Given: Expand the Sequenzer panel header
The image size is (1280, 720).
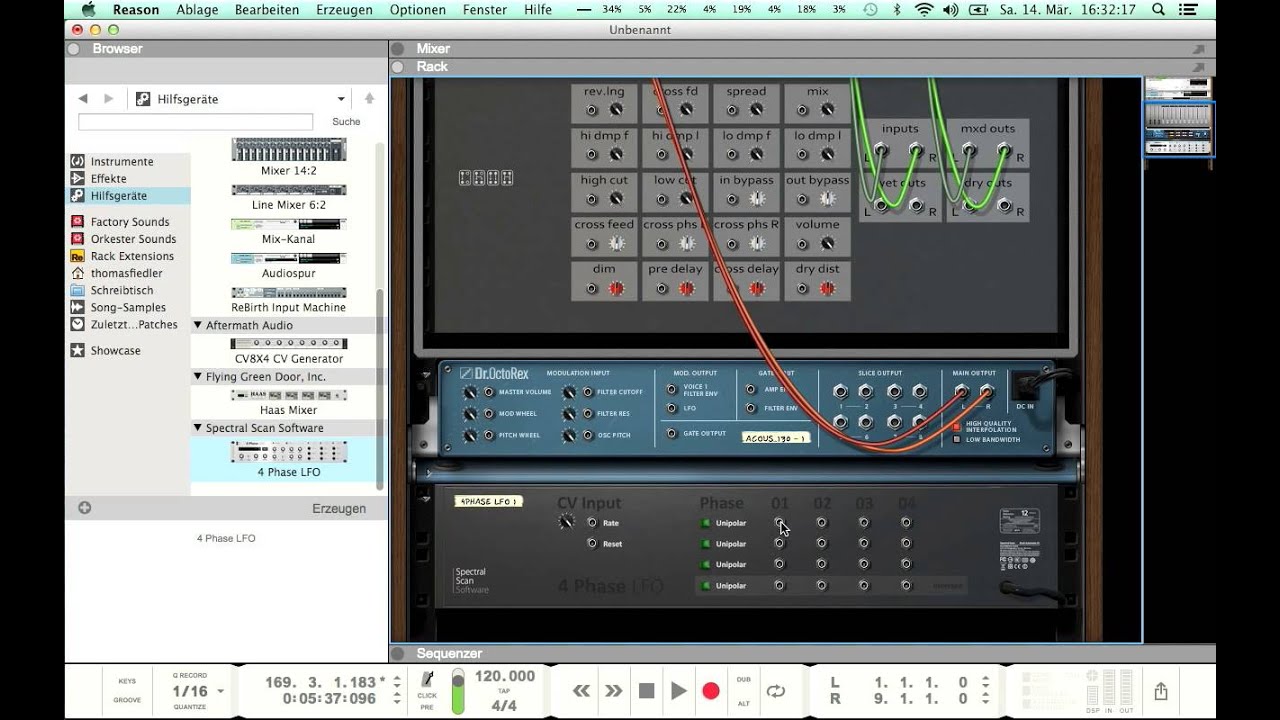Looking at the screenshot, I should 397,653.
